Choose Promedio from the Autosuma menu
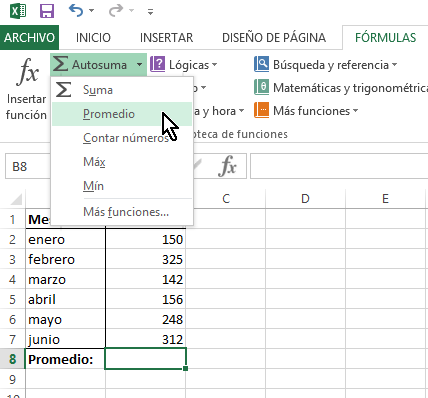The image size is (428, 398). coord(122,114)
